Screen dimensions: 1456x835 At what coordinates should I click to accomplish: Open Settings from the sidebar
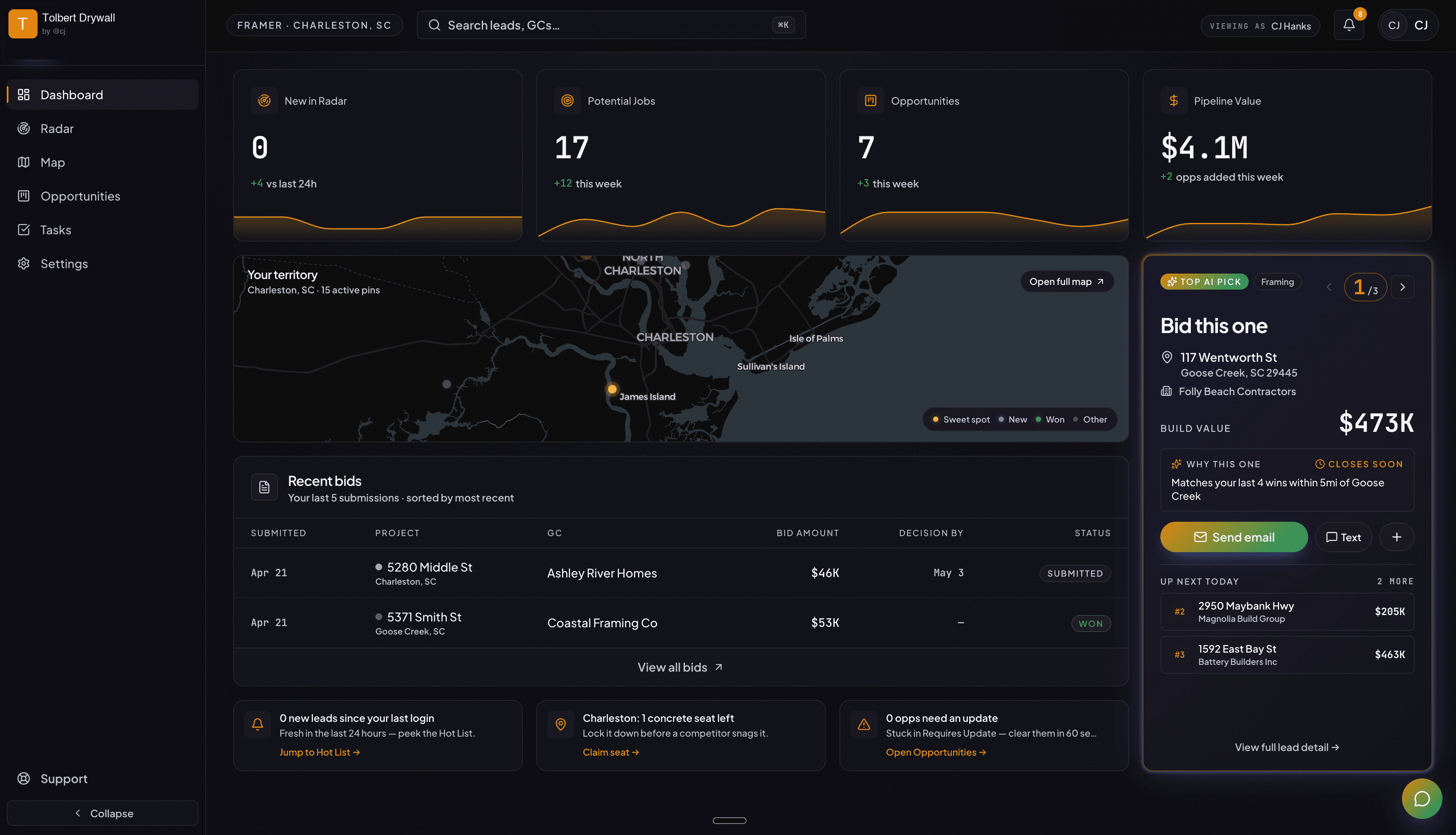pos(64,263)
